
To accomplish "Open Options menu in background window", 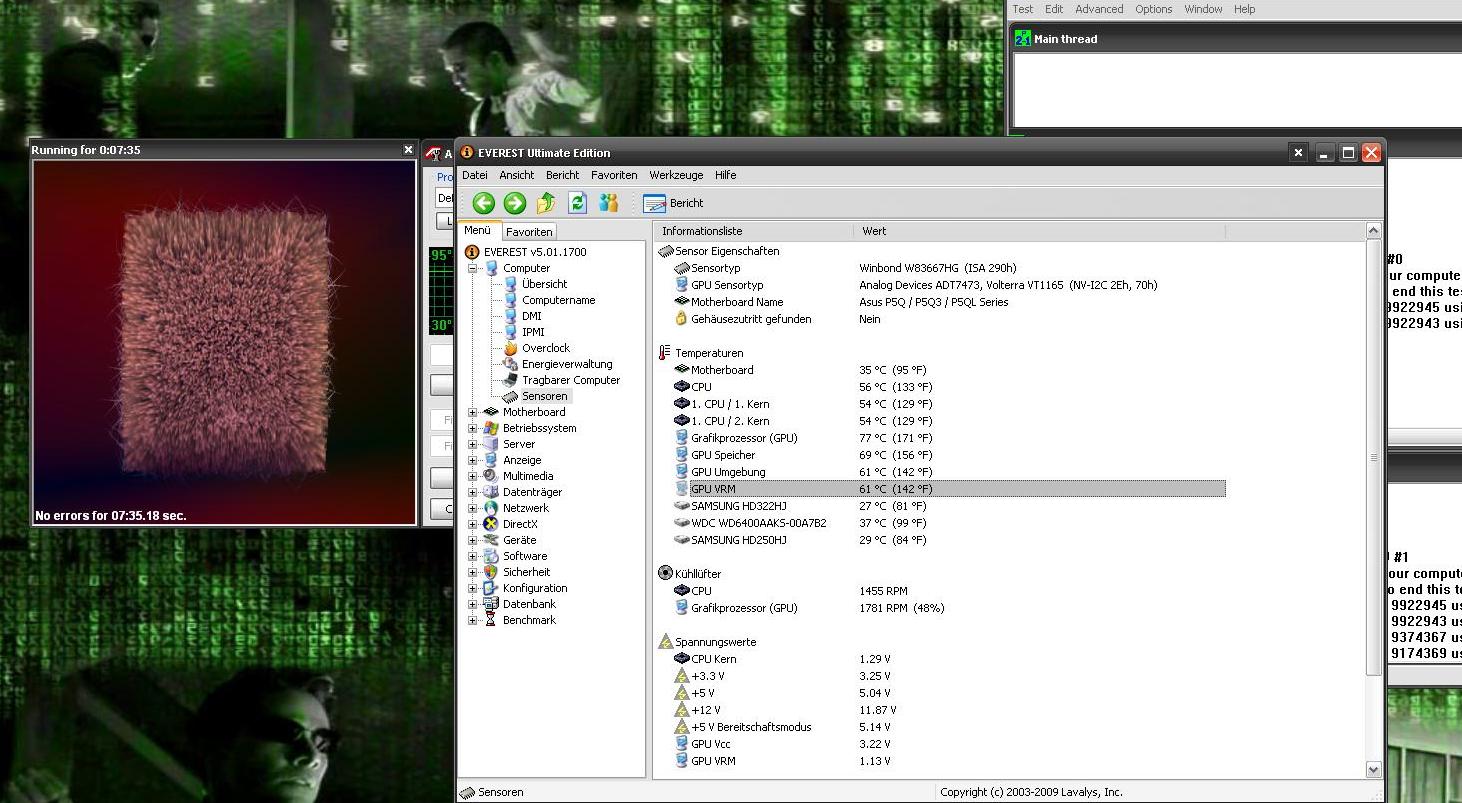I will tap(1153, 9).
